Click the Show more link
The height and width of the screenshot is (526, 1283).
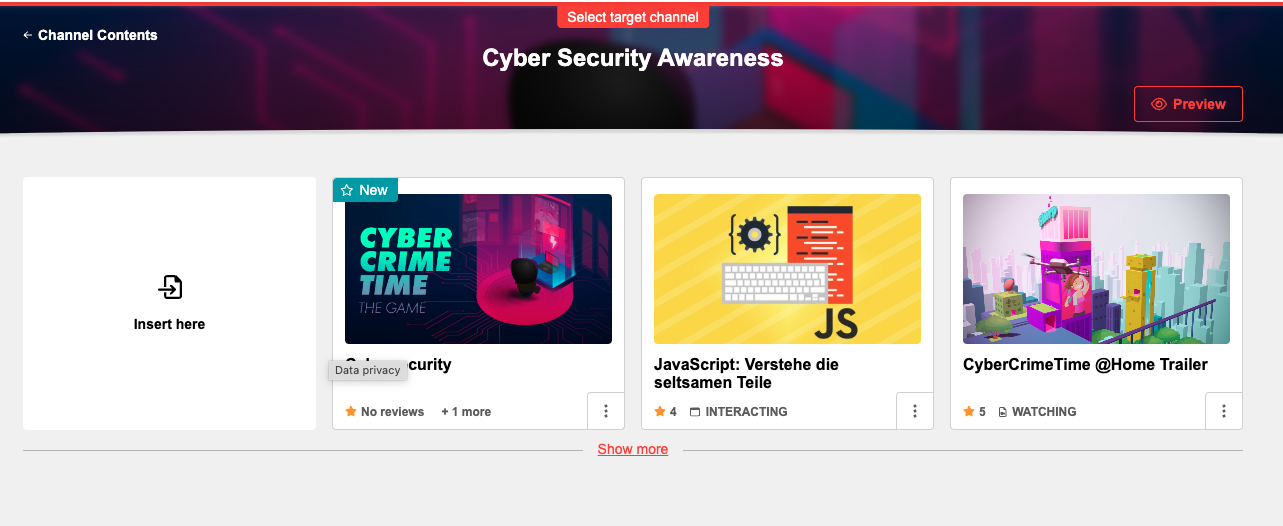pos(633,449)
